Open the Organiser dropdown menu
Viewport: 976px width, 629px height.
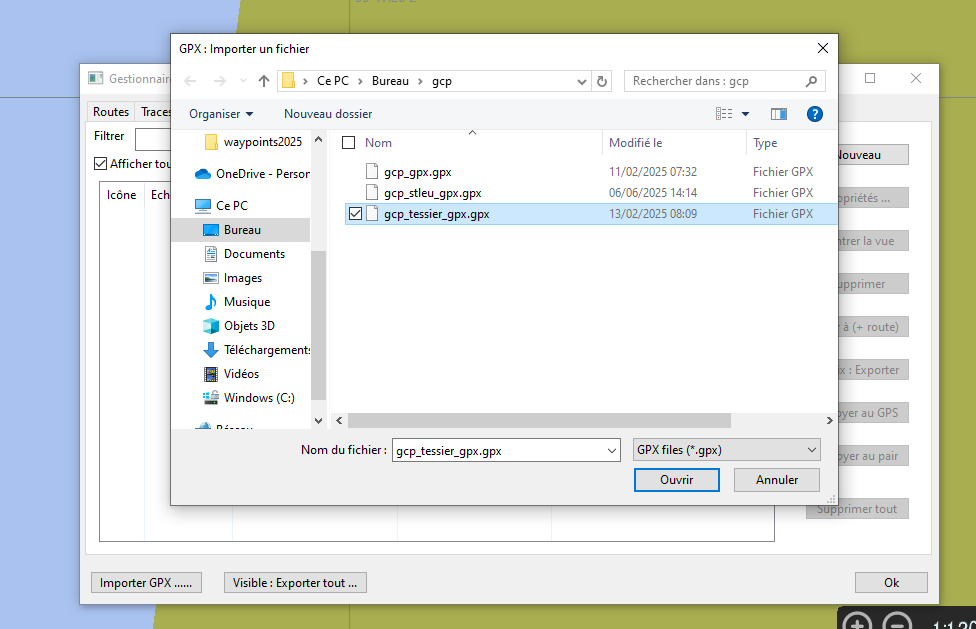[216, 114]
